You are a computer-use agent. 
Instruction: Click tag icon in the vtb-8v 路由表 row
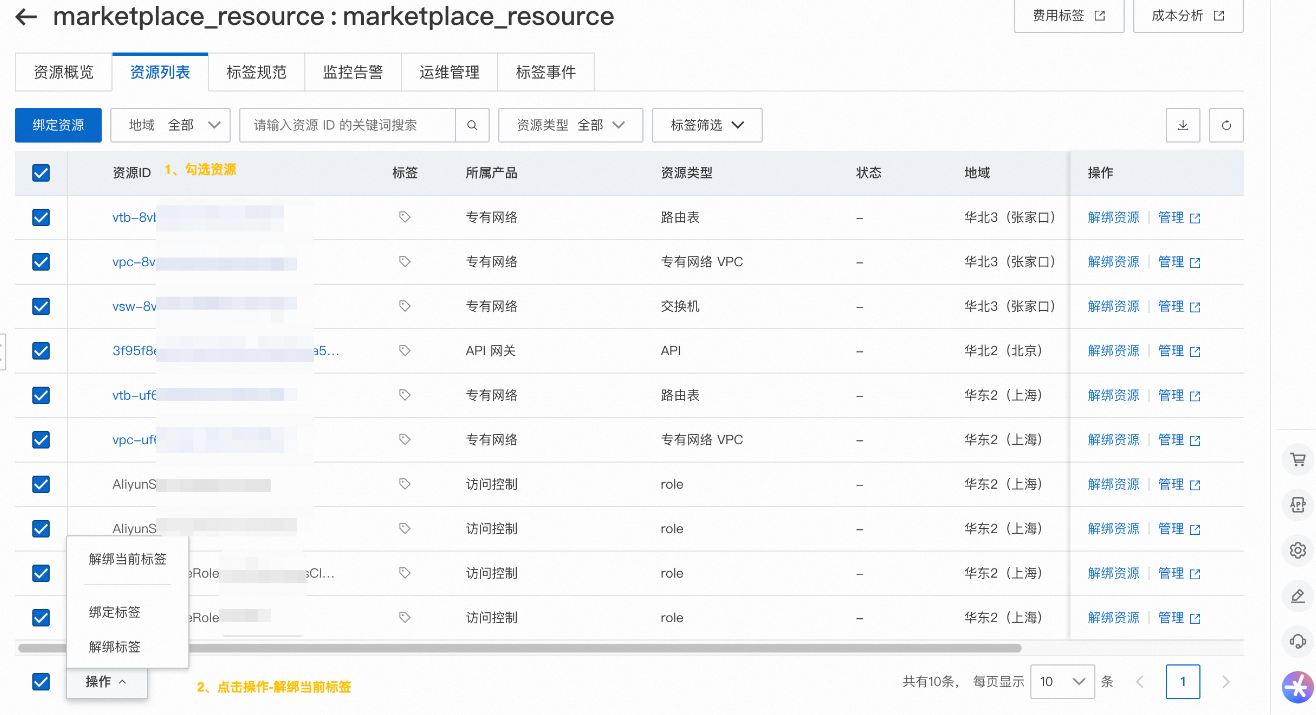point(405,217)
